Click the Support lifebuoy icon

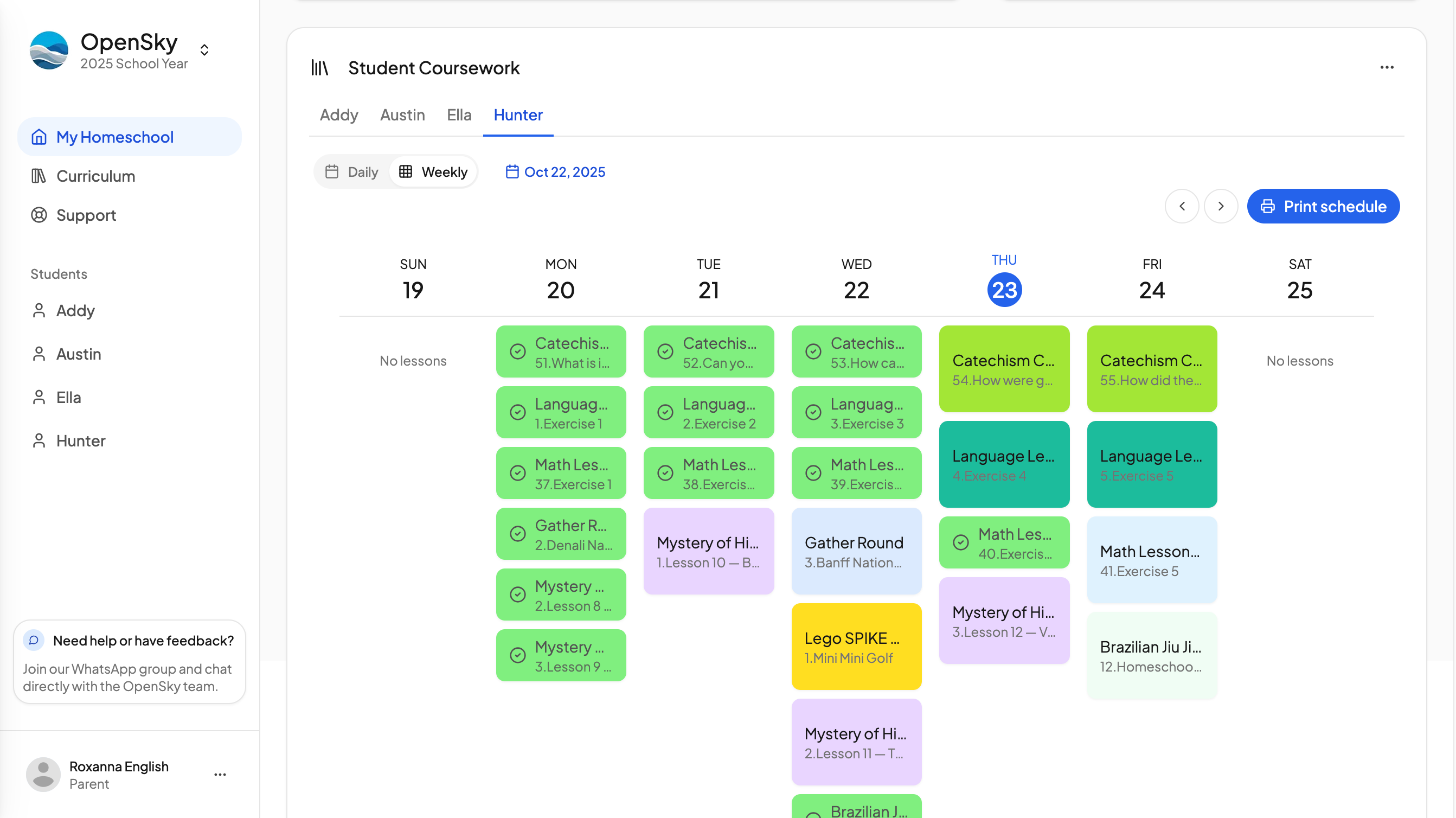39,215
